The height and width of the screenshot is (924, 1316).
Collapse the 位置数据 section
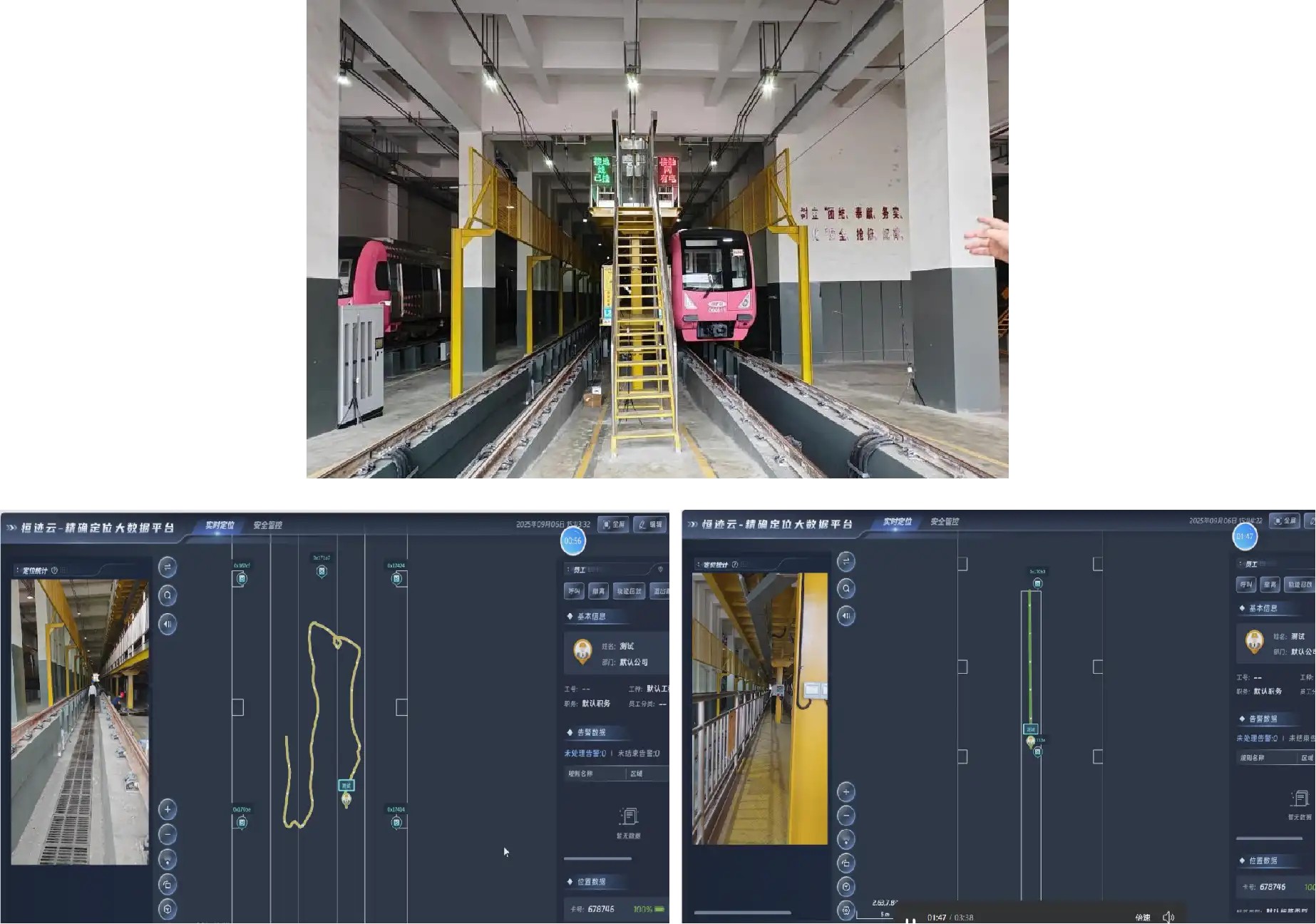click(569, 881)
